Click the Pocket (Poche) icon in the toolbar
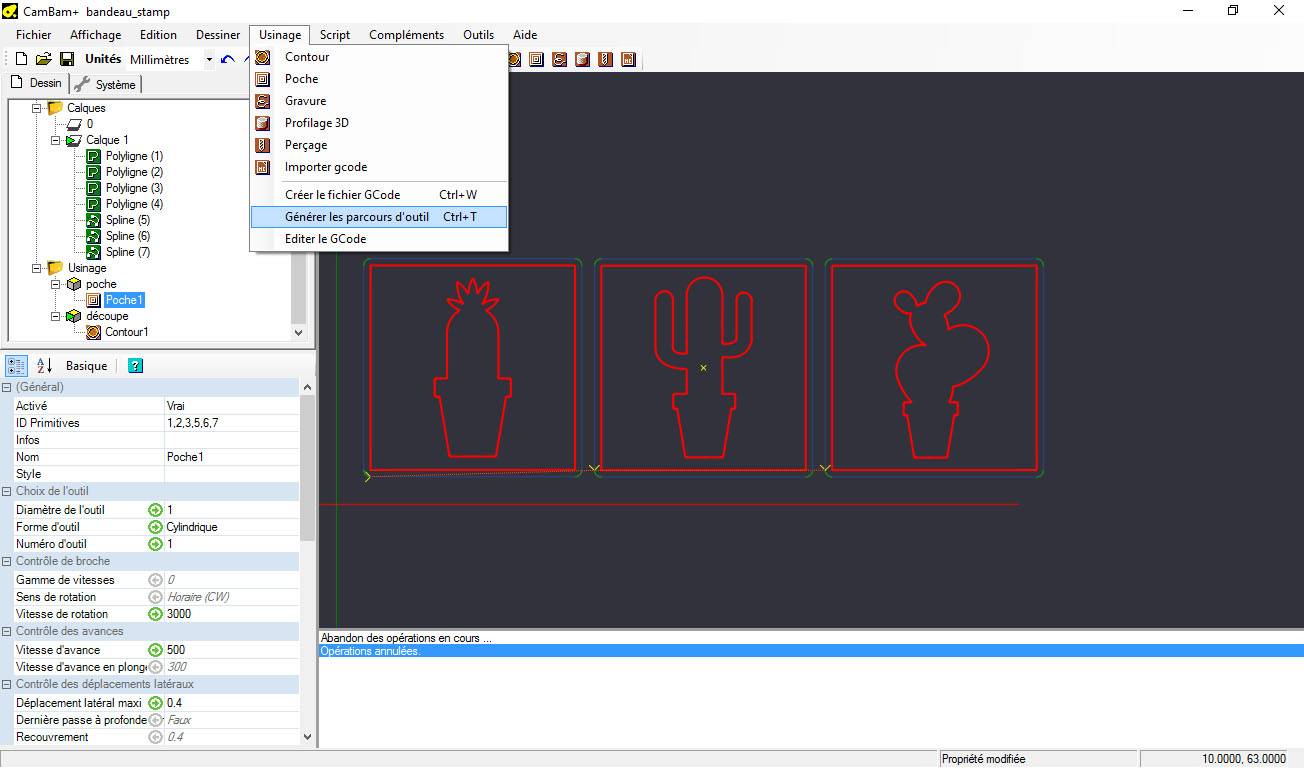The image size is (1304, 768). [x=537, y=60]
